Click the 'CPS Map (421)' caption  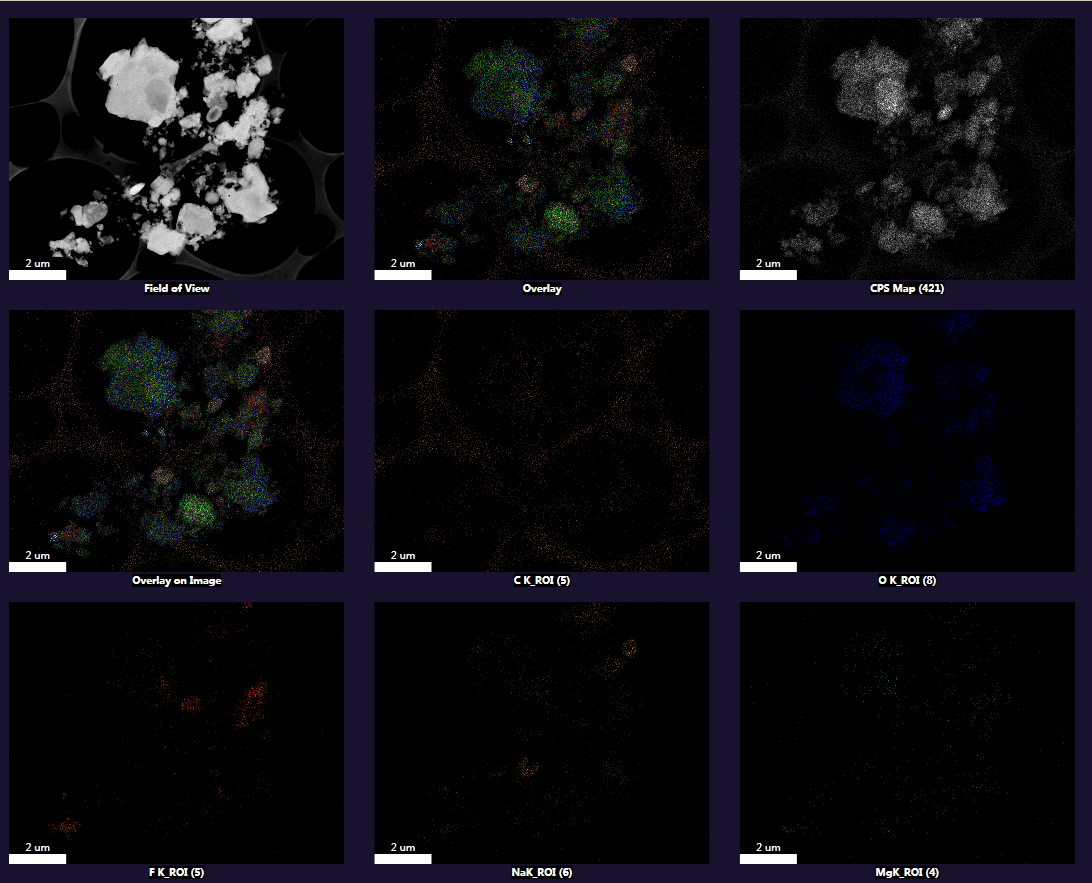tap(907, 288)
